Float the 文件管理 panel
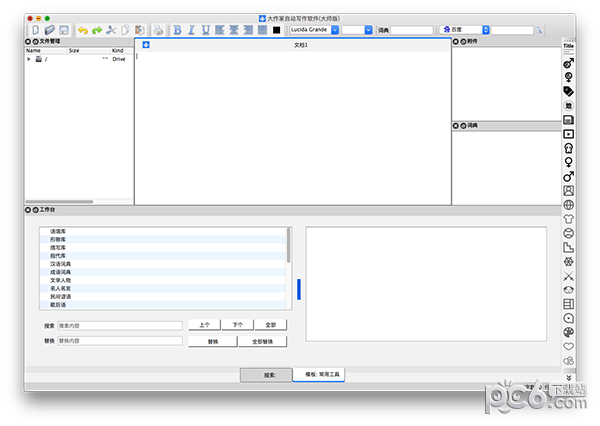 click(x=36, y=41)
